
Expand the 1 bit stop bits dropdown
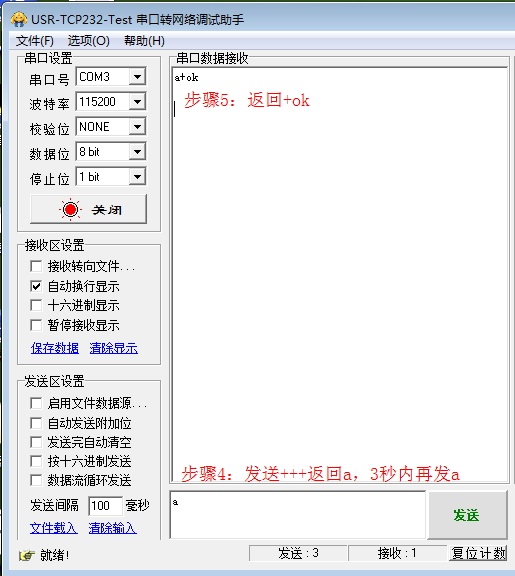pyautogui.click(x=137, y=177)
